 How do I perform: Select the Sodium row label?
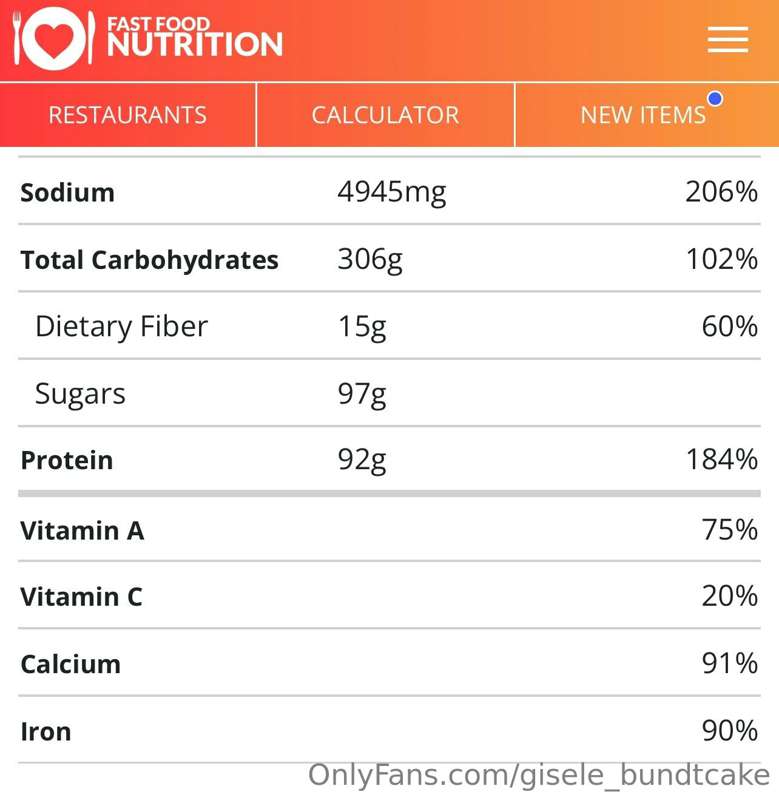(67, 193)
